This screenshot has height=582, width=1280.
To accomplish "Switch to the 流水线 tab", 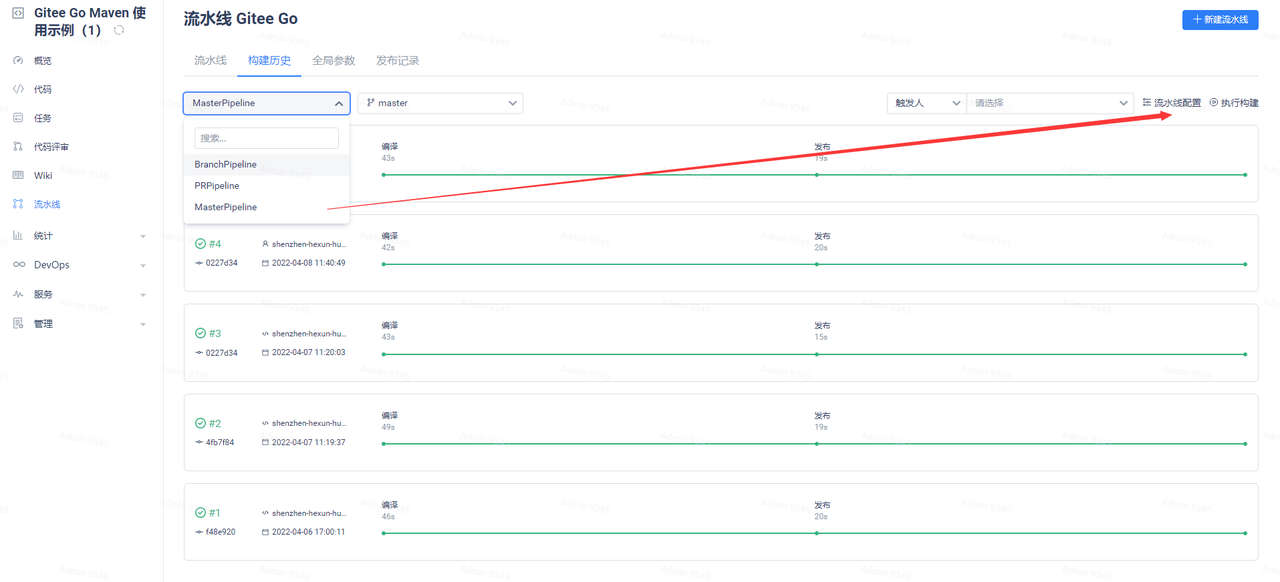I will pos(210,61).
